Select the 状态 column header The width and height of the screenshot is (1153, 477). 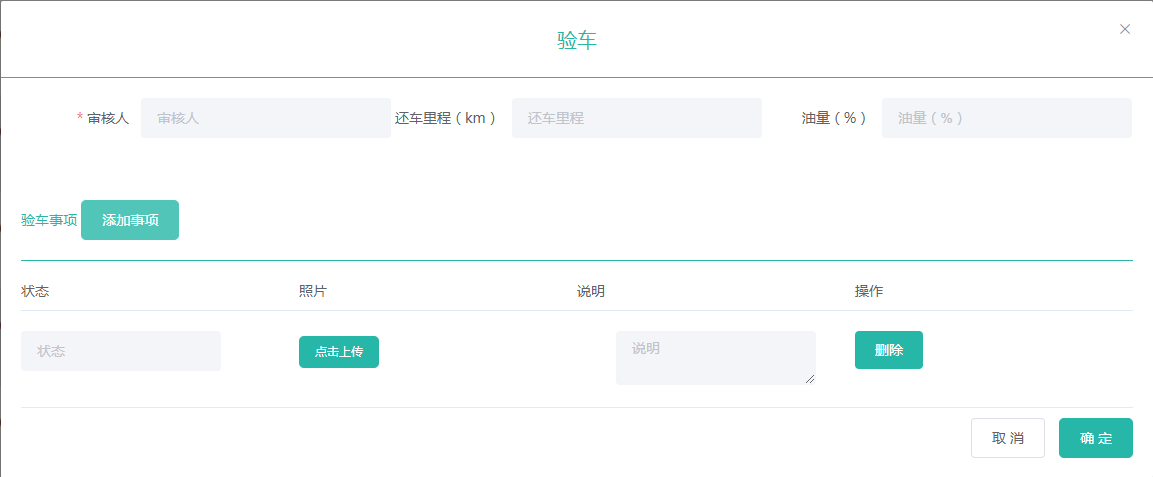[35, 291]
